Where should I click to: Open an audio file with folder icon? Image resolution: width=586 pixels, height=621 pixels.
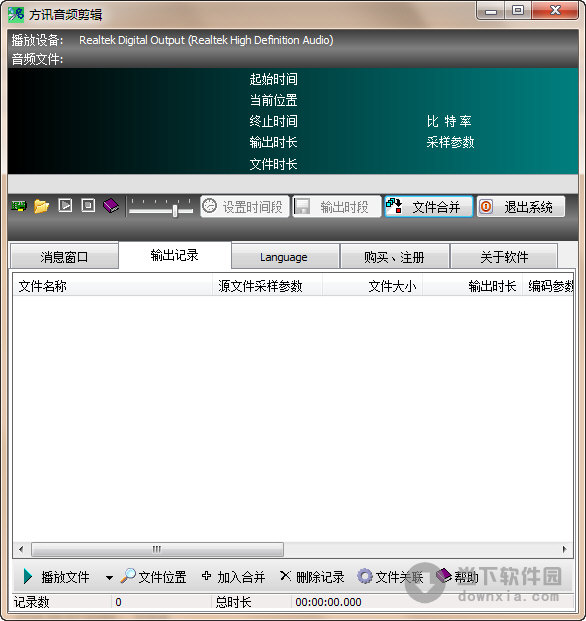[42, 206]
